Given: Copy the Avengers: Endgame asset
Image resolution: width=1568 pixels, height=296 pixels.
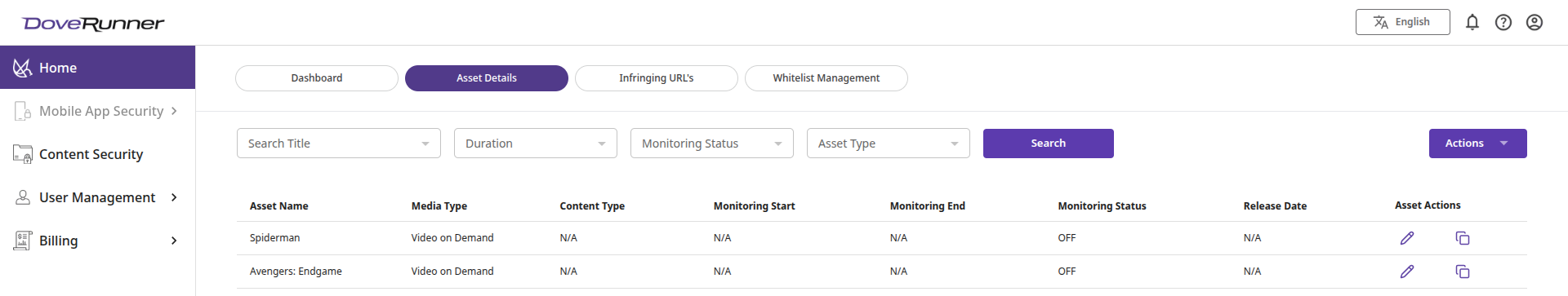Looking at the screenshot, I should (x=1463, y=272).
